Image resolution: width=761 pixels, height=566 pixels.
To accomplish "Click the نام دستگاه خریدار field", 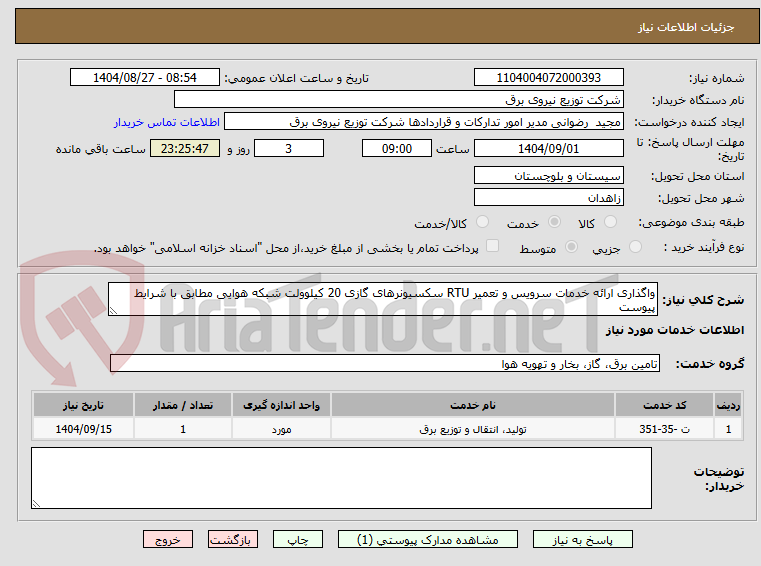I will coord(398,100).
